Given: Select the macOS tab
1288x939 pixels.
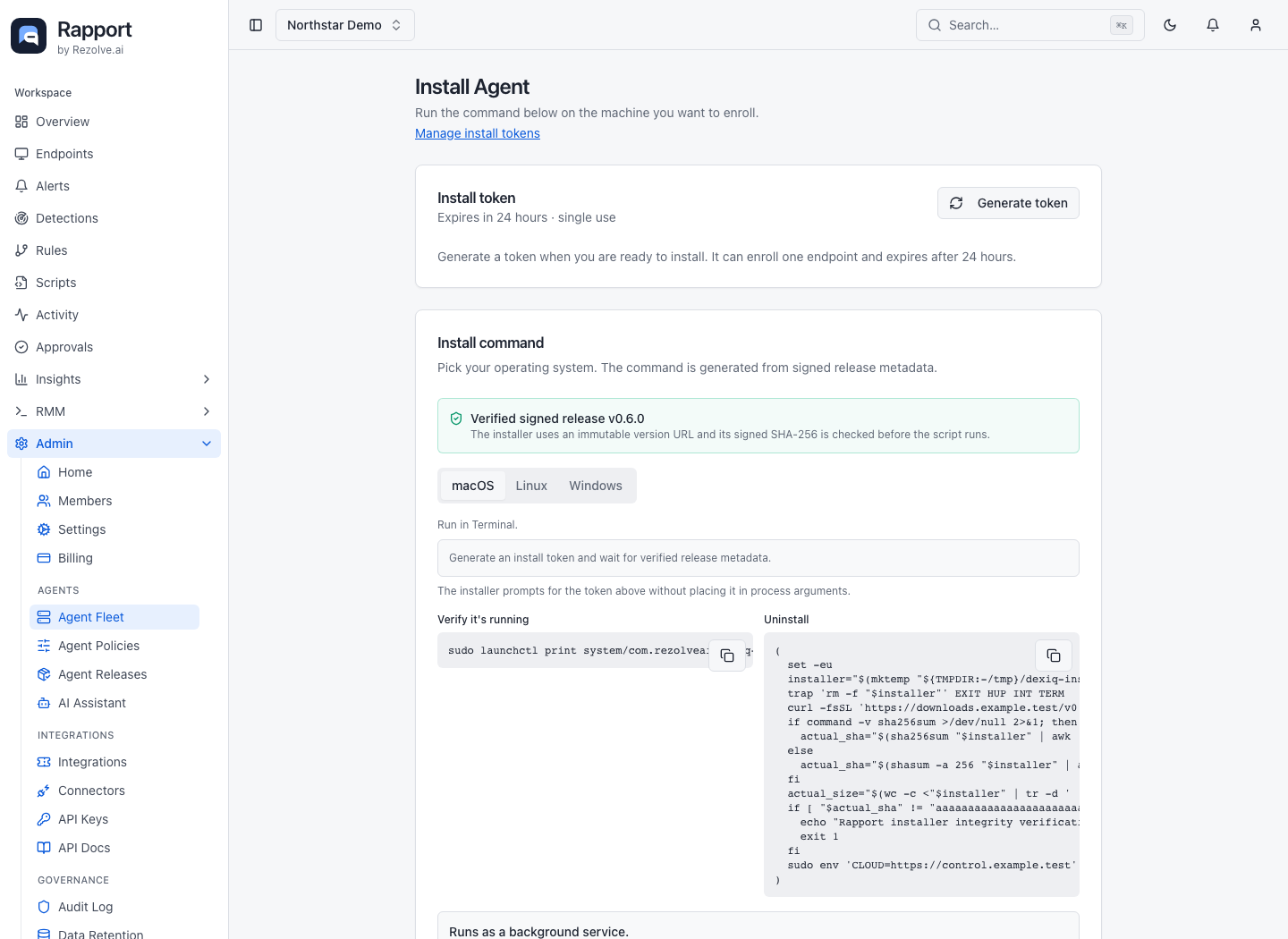Looking at the screenshot, I should 472,486.
